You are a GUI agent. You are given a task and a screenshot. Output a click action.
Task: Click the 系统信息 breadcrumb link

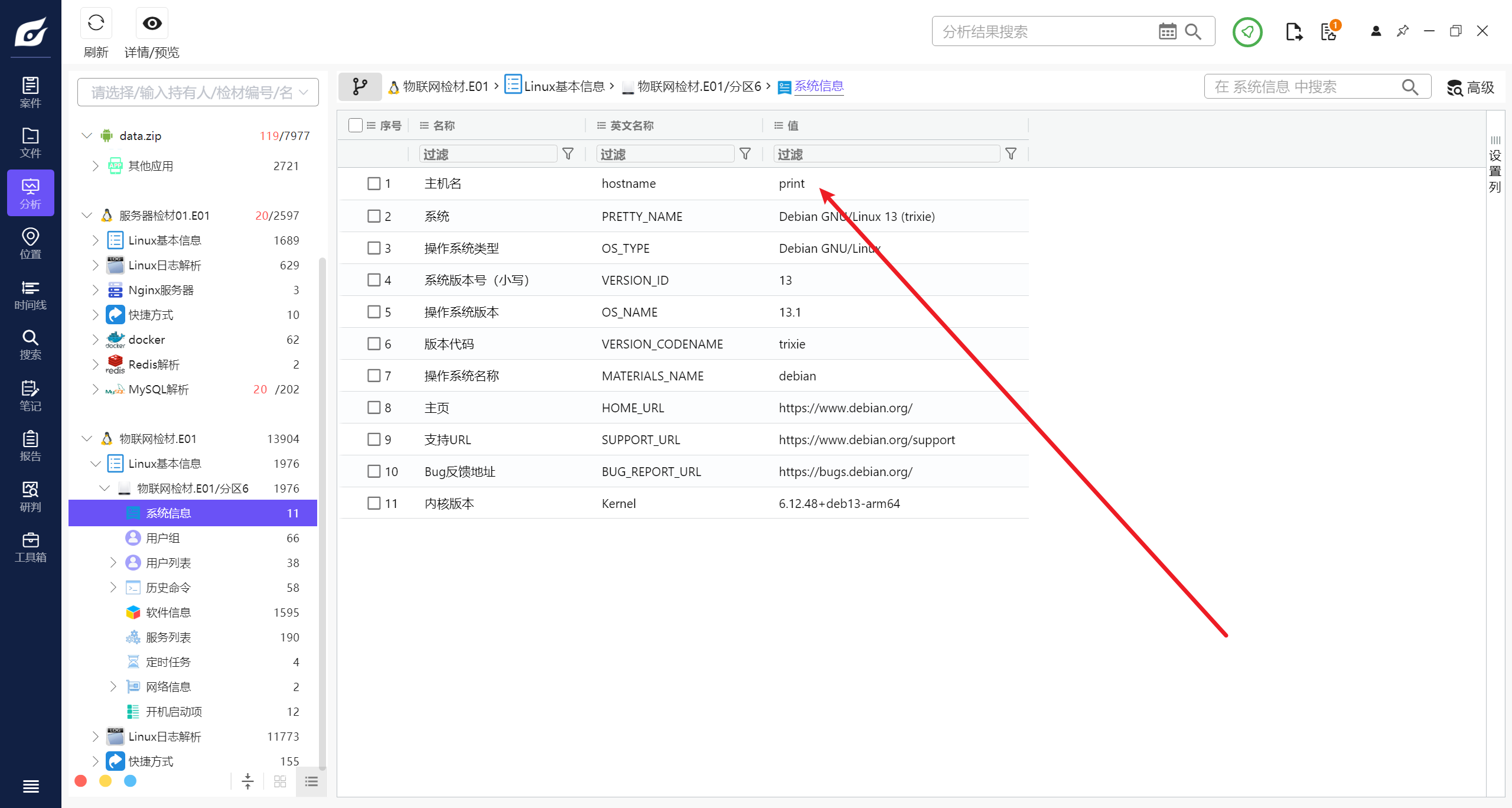pos(819,87)
